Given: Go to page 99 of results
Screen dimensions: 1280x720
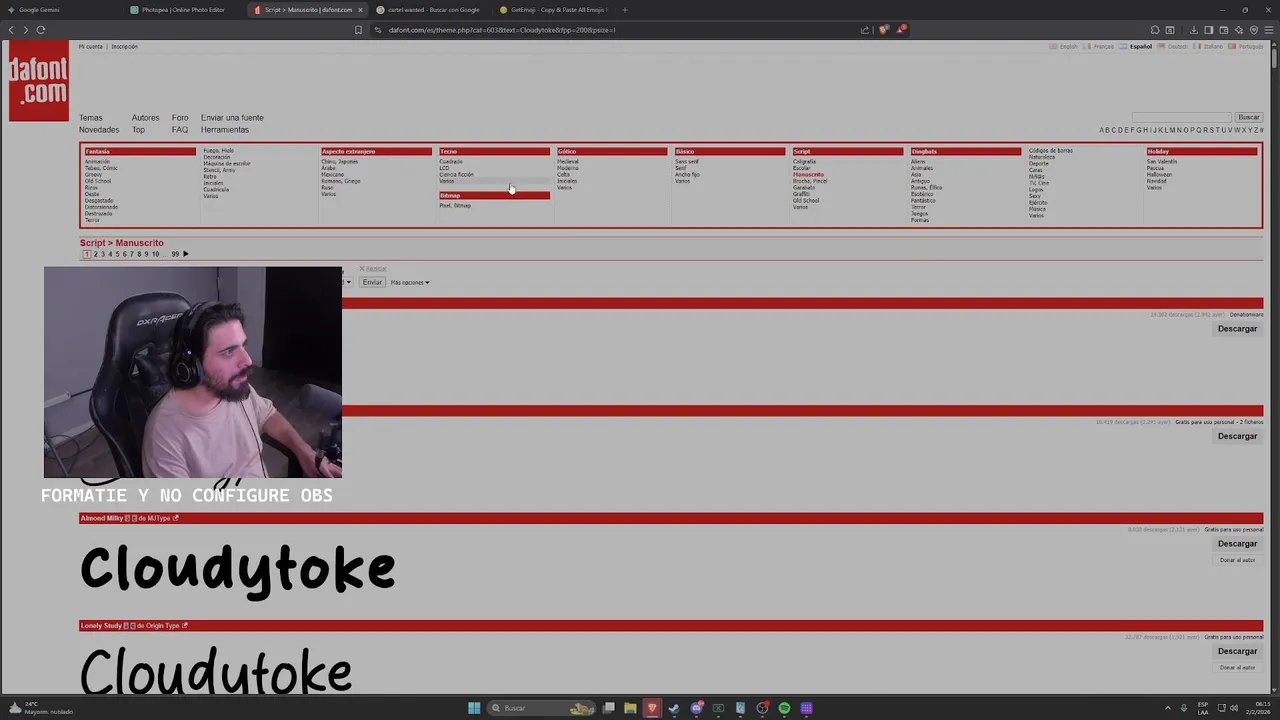Looking at the screenshot, I should click(175, 254).
